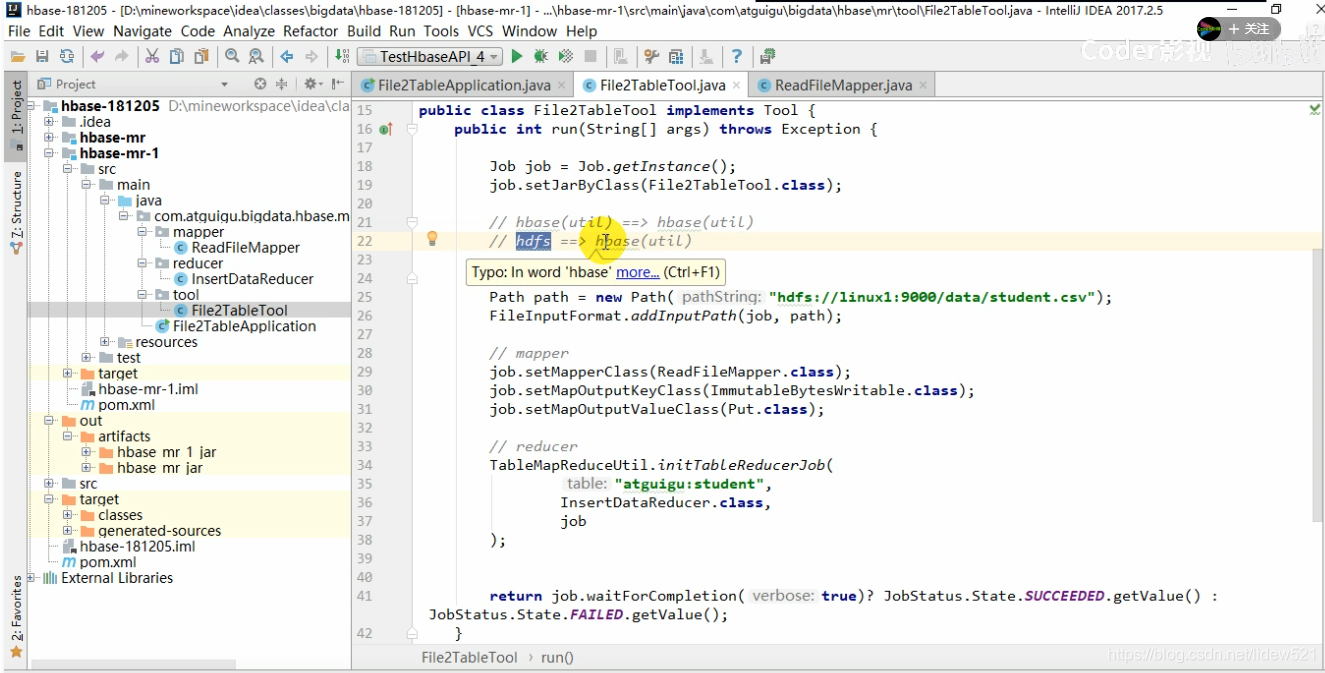The image size is (1325, 673).
Task: Click the rightmost green chip toolbar icon
Action: (x=767, y=57)
